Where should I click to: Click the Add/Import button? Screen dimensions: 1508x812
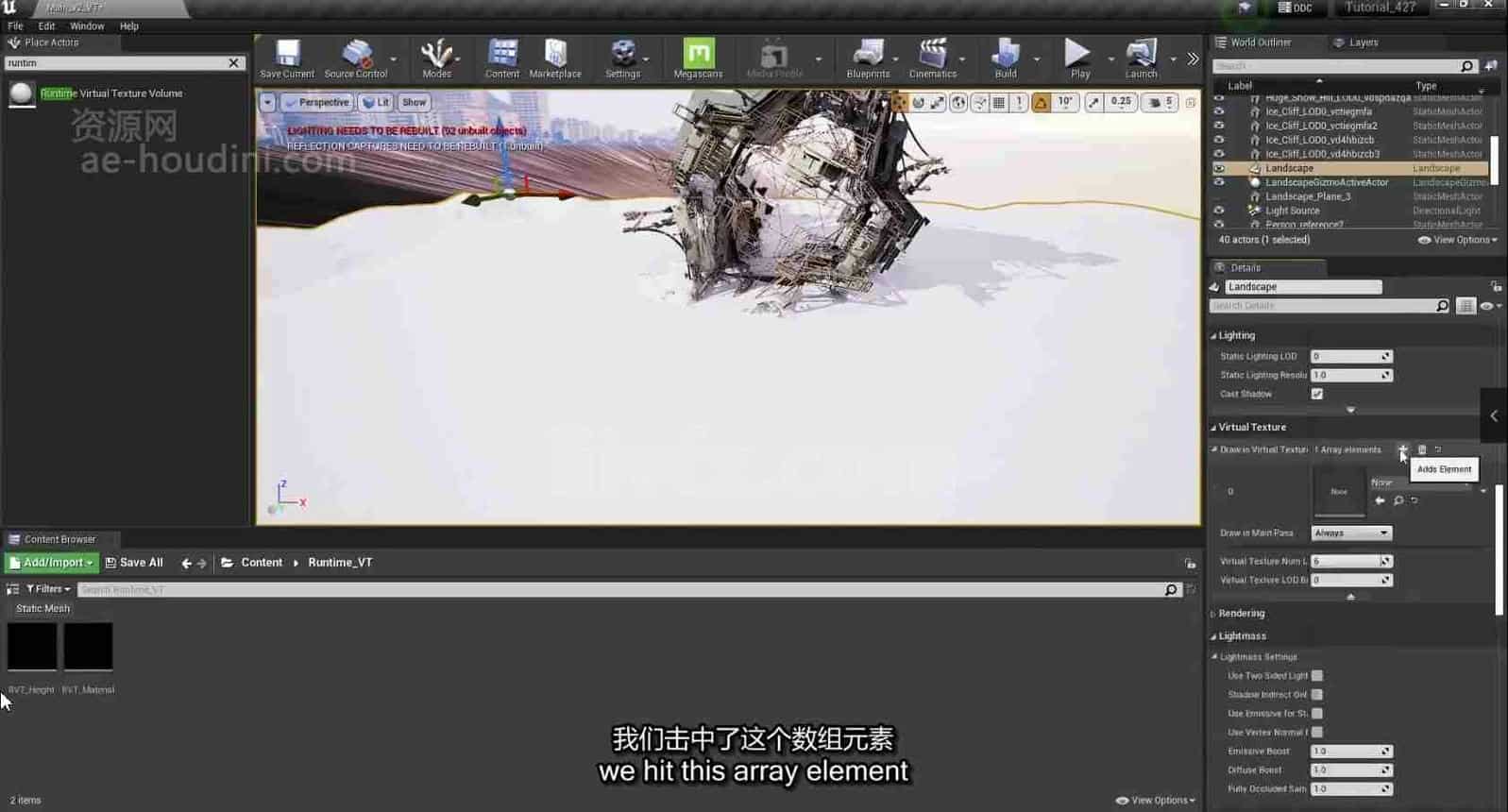(x=52, y=563)
